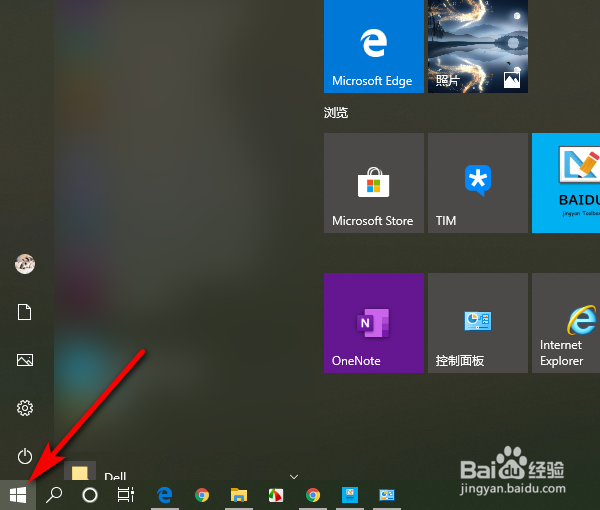Expand the Dell folder chevron
600x510 pixels.
click(294, 477)
